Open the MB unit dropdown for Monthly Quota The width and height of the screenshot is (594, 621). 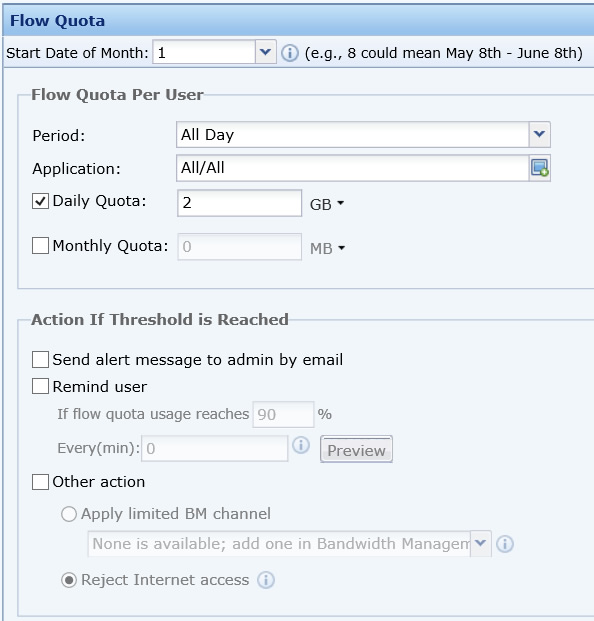pos(327,248)
